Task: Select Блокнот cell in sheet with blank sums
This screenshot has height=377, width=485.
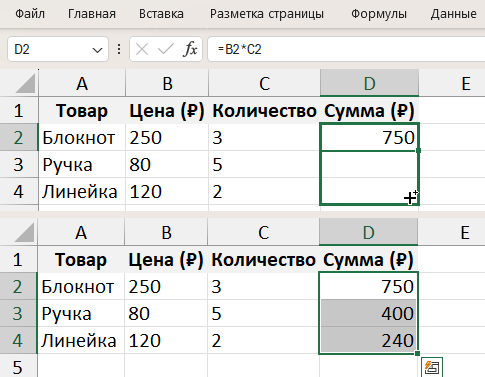Action: (82, 137)
